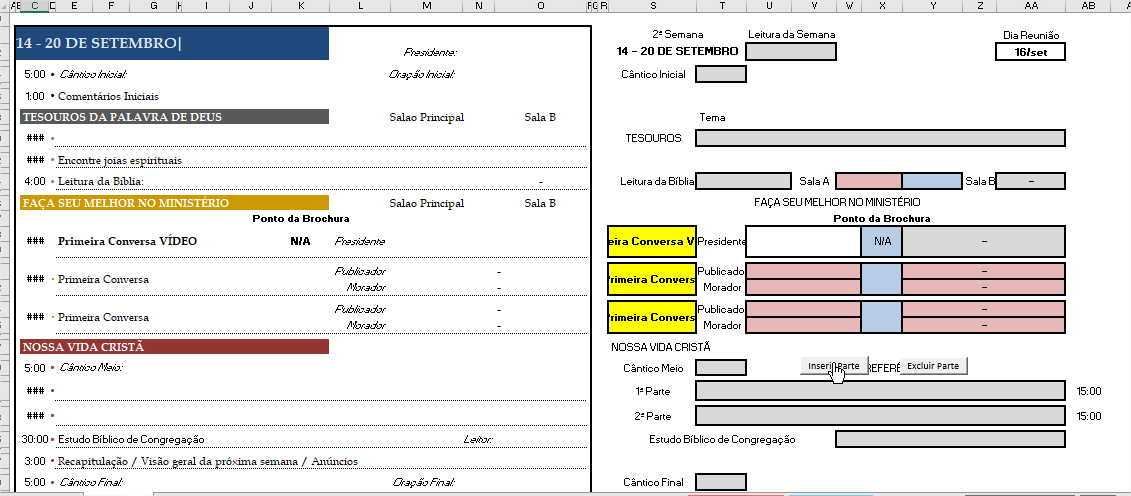Select the pink Sala A cell
Viewport: 1131px width, 496px height.
point(869,181)
